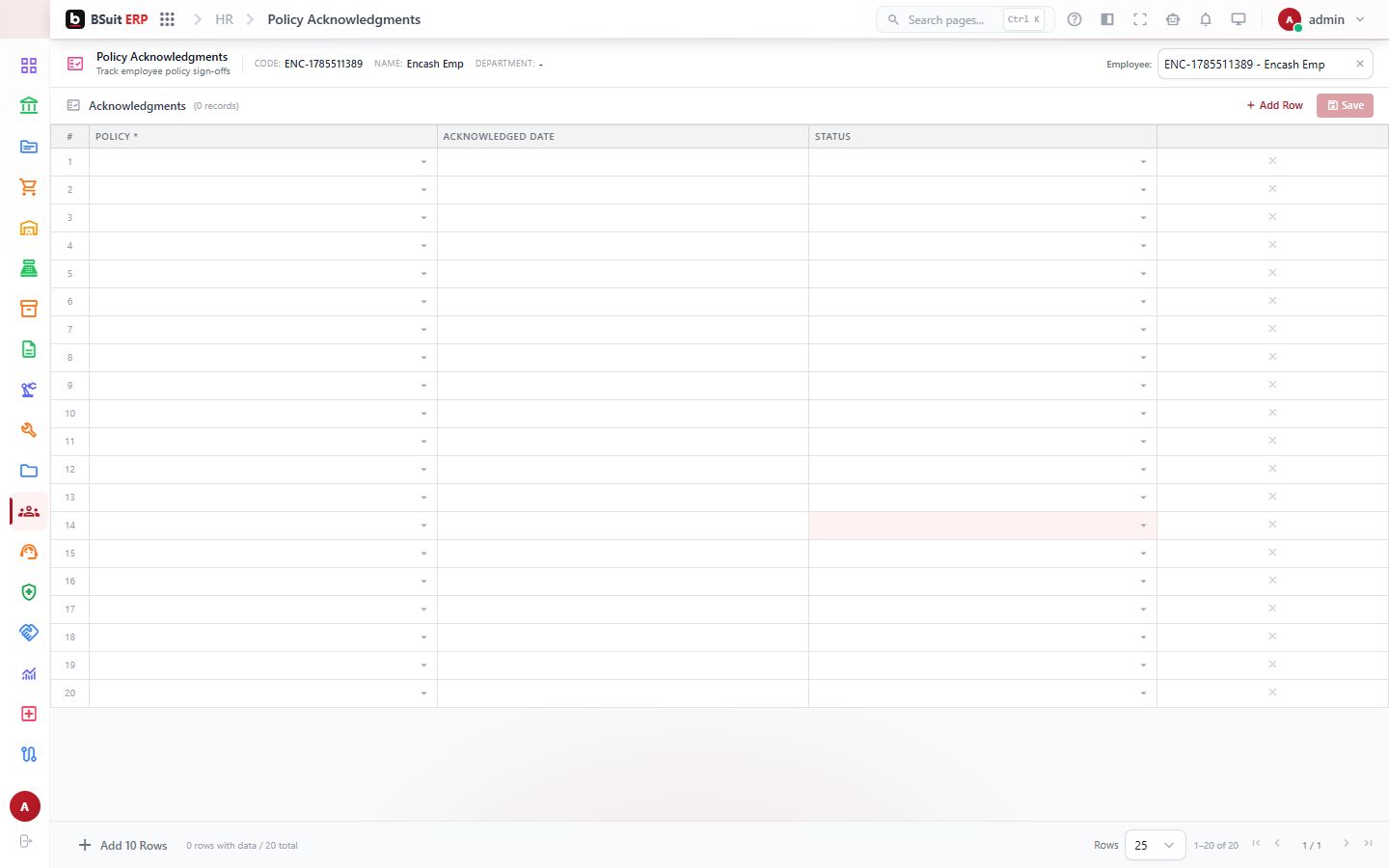
Task: Open the Rows per page dropdown
Action: [x=1156, y=845]
